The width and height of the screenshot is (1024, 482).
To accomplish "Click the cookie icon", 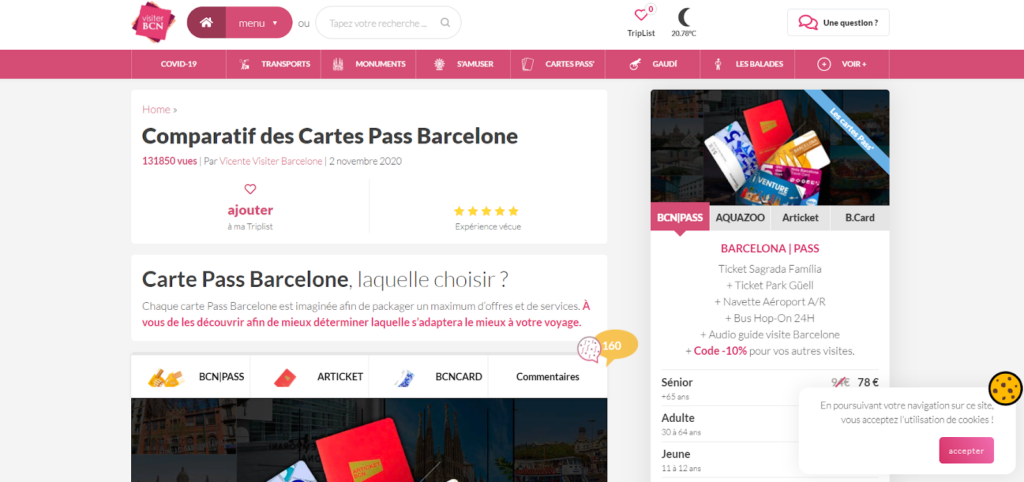I will [1004, 389].
